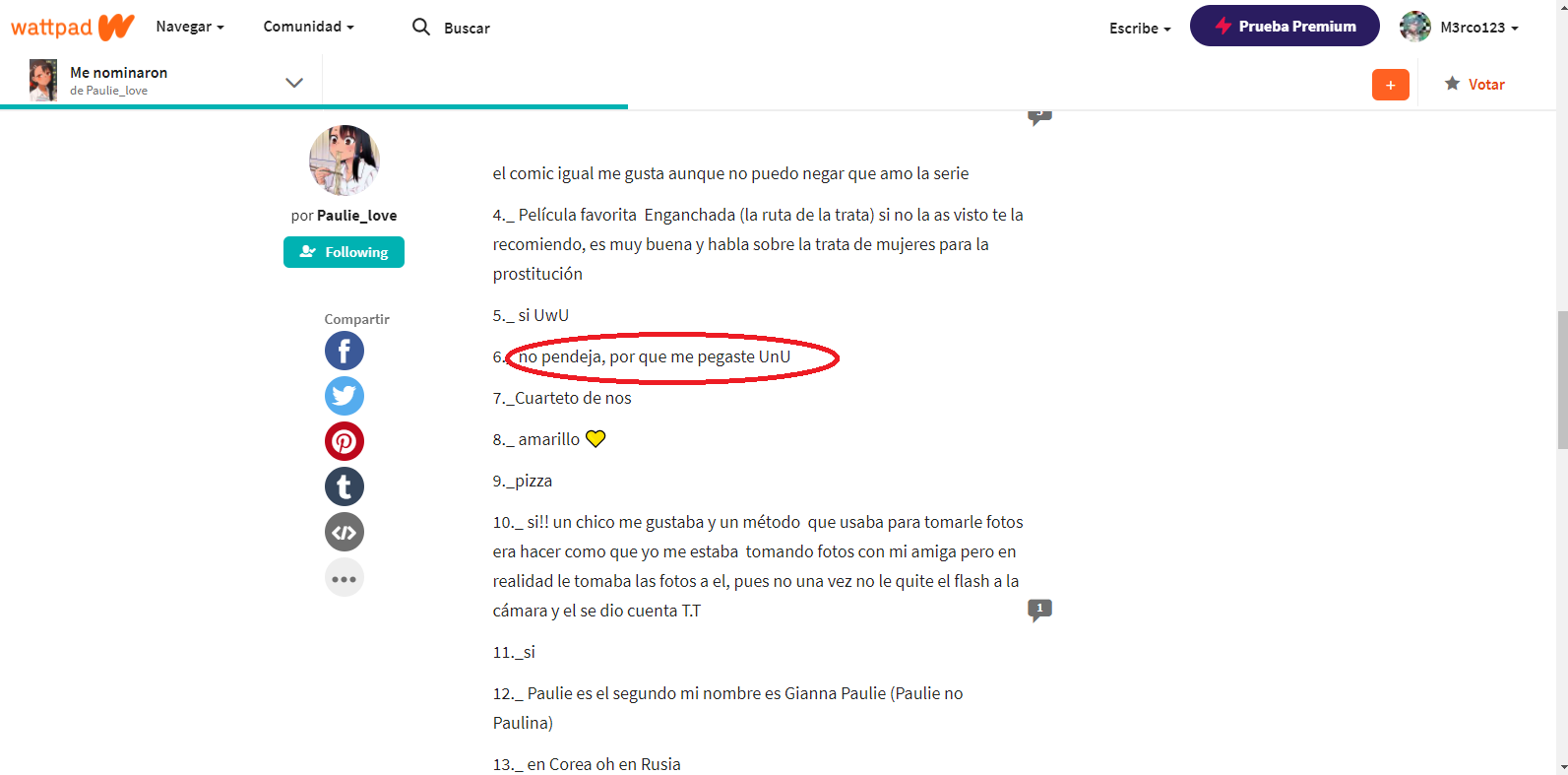The height and width of the screenshot is (775, 1568).
Task: Open the Escribe menu
Action: (1140, 29)
